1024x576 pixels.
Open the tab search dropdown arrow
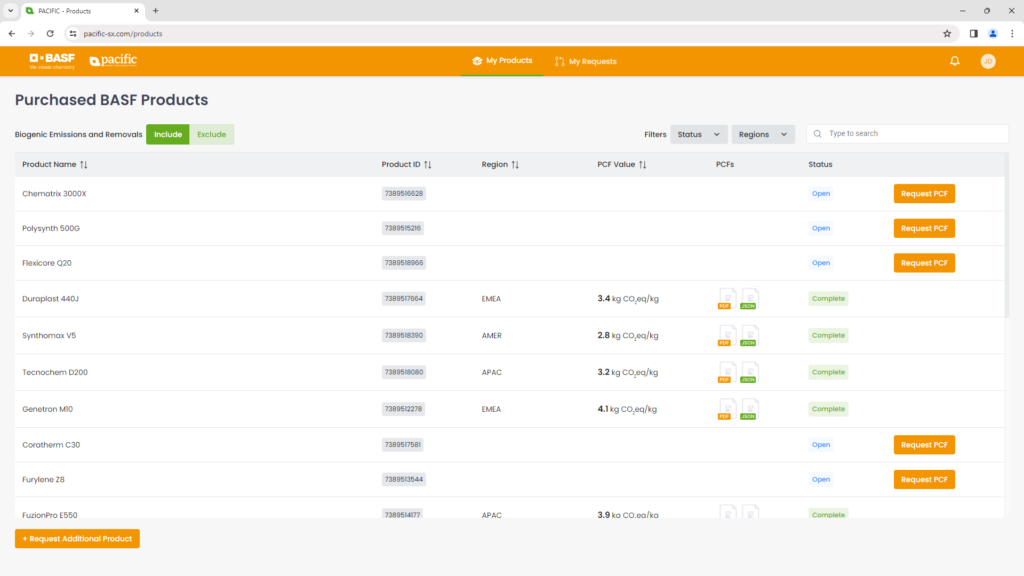coord(10,10)
